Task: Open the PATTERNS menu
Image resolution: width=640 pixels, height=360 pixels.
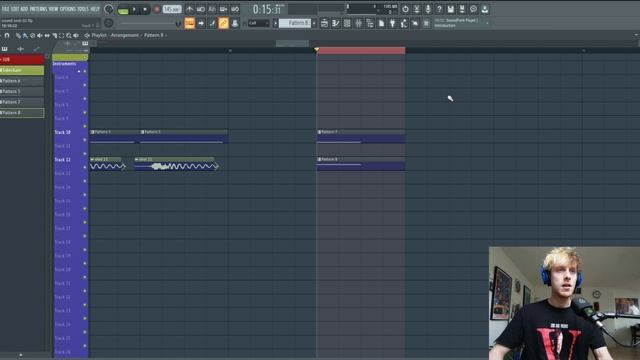Action: pos(38,9)
